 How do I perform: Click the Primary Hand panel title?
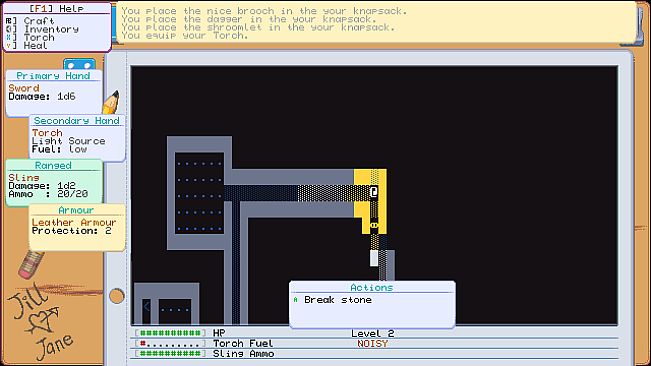point(53,76)
